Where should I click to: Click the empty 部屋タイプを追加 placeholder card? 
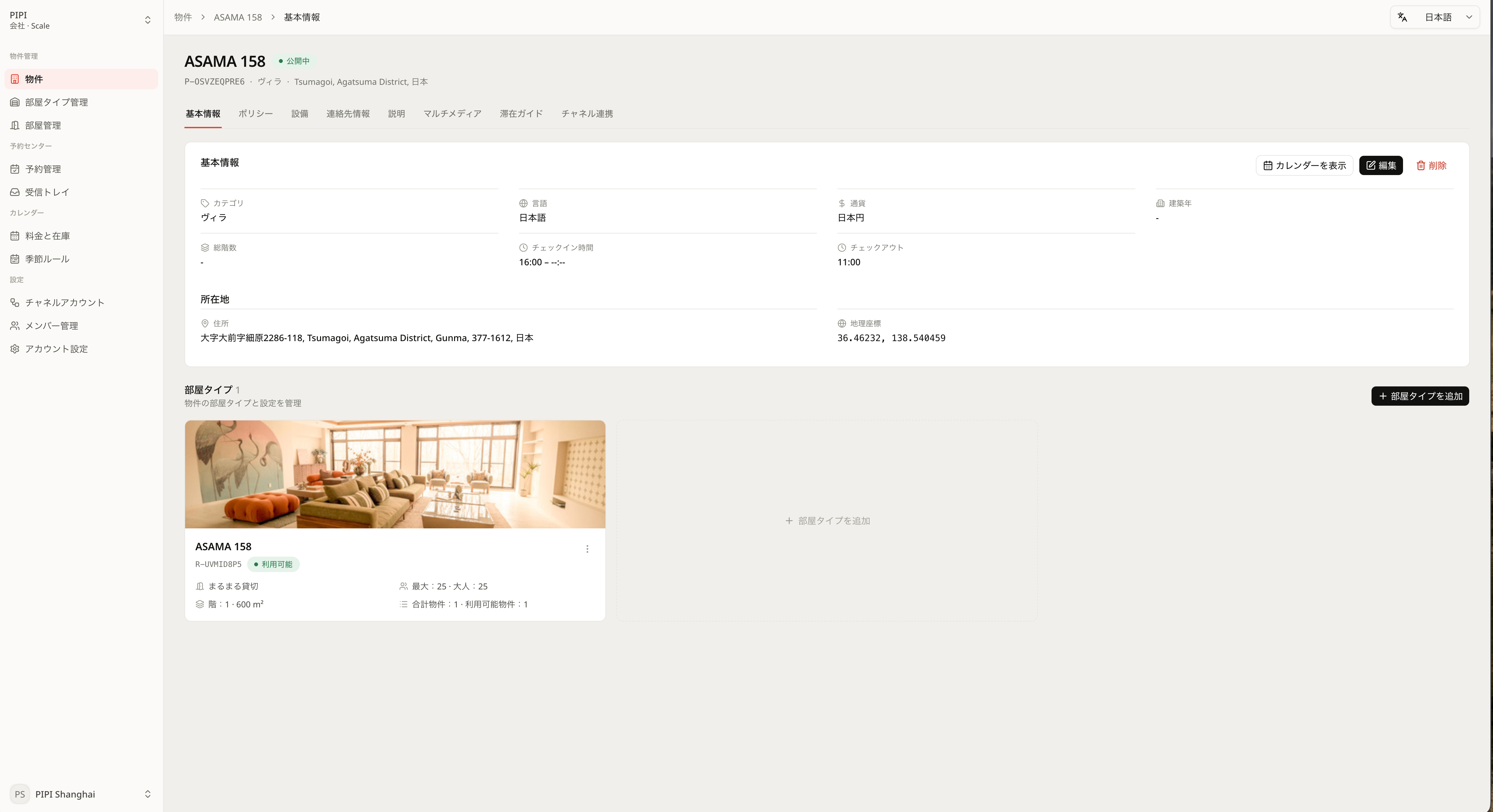(827, 521)
